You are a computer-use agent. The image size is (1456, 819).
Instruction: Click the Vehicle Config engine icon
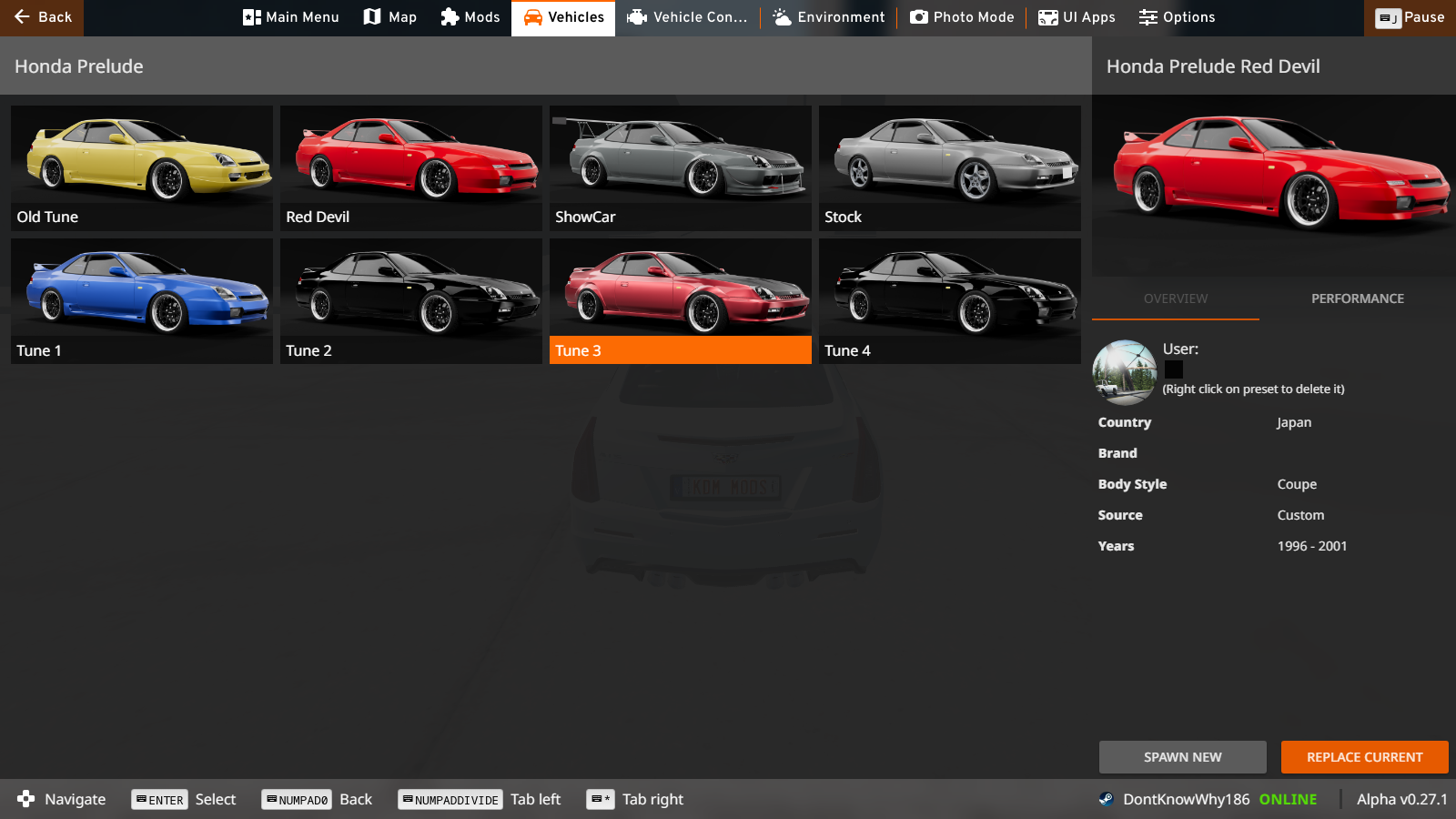[x=637, y=17]
